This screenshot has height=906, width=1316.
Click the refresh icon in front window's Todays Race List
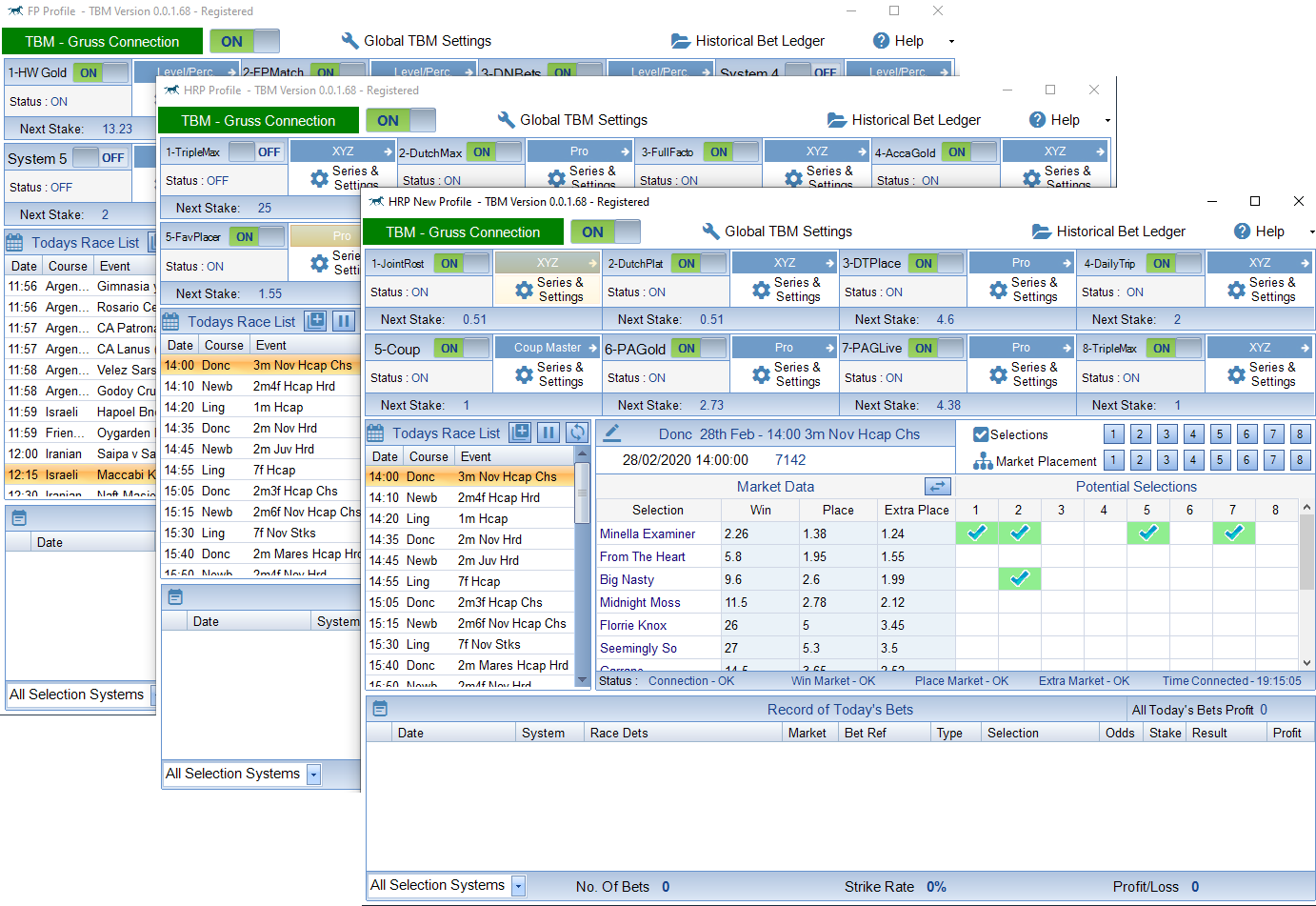(577, 433)
